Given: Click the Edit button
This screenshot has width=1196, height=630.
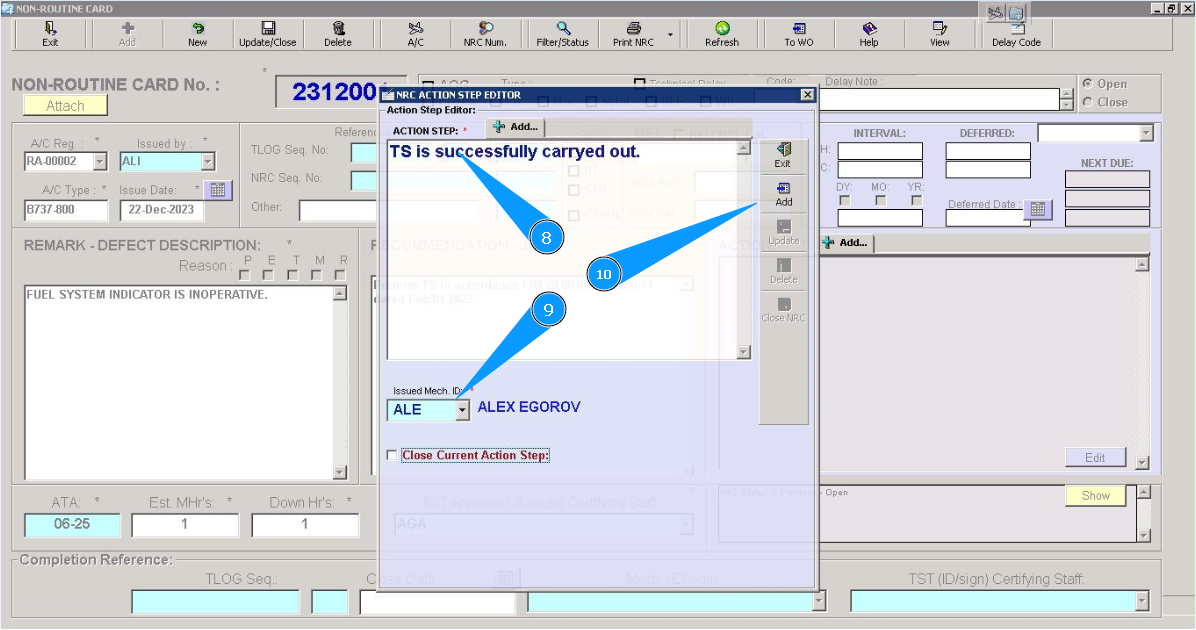Looking at the screenshot, I should coord(1095,458).
